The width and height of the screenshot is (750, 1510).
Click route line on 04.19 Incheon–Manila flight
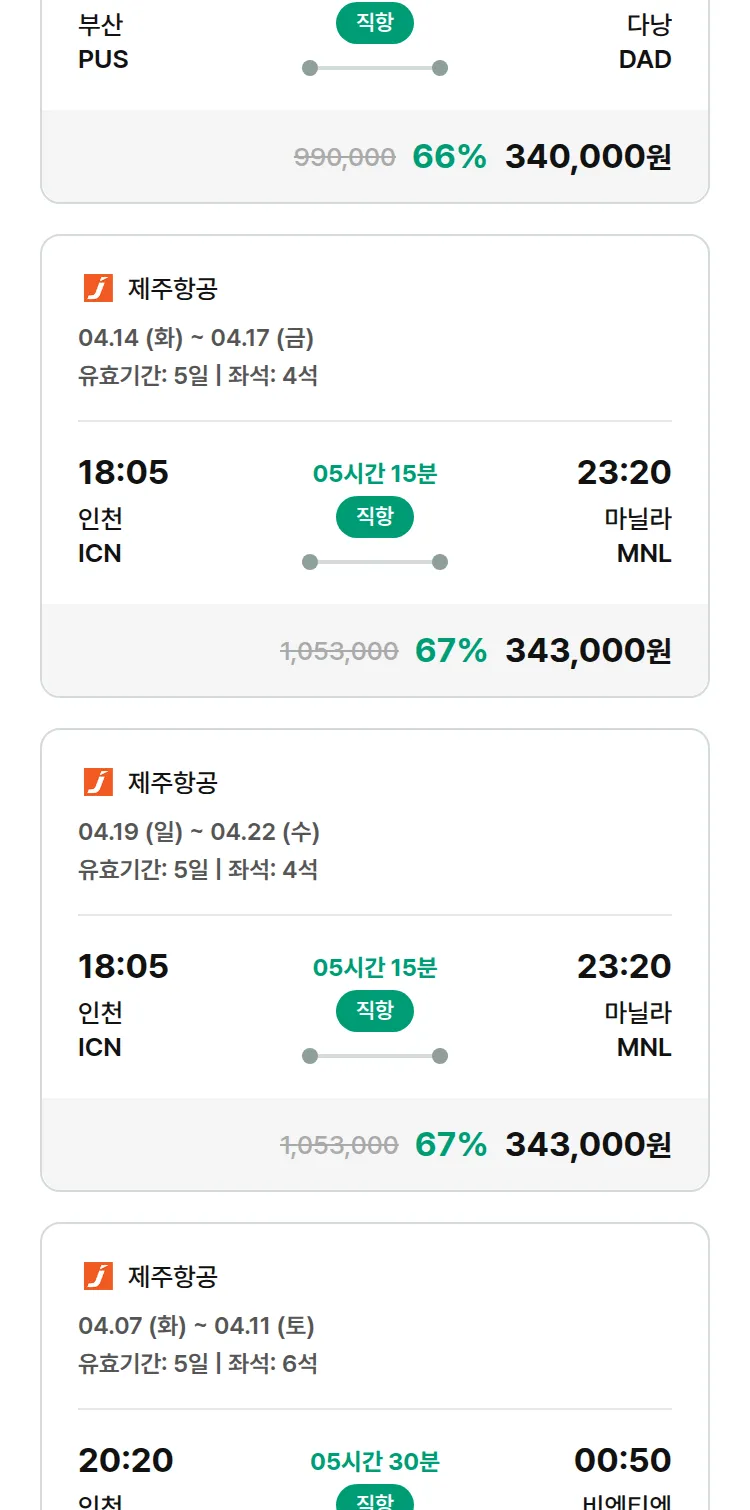click(x=375, y=1056)
